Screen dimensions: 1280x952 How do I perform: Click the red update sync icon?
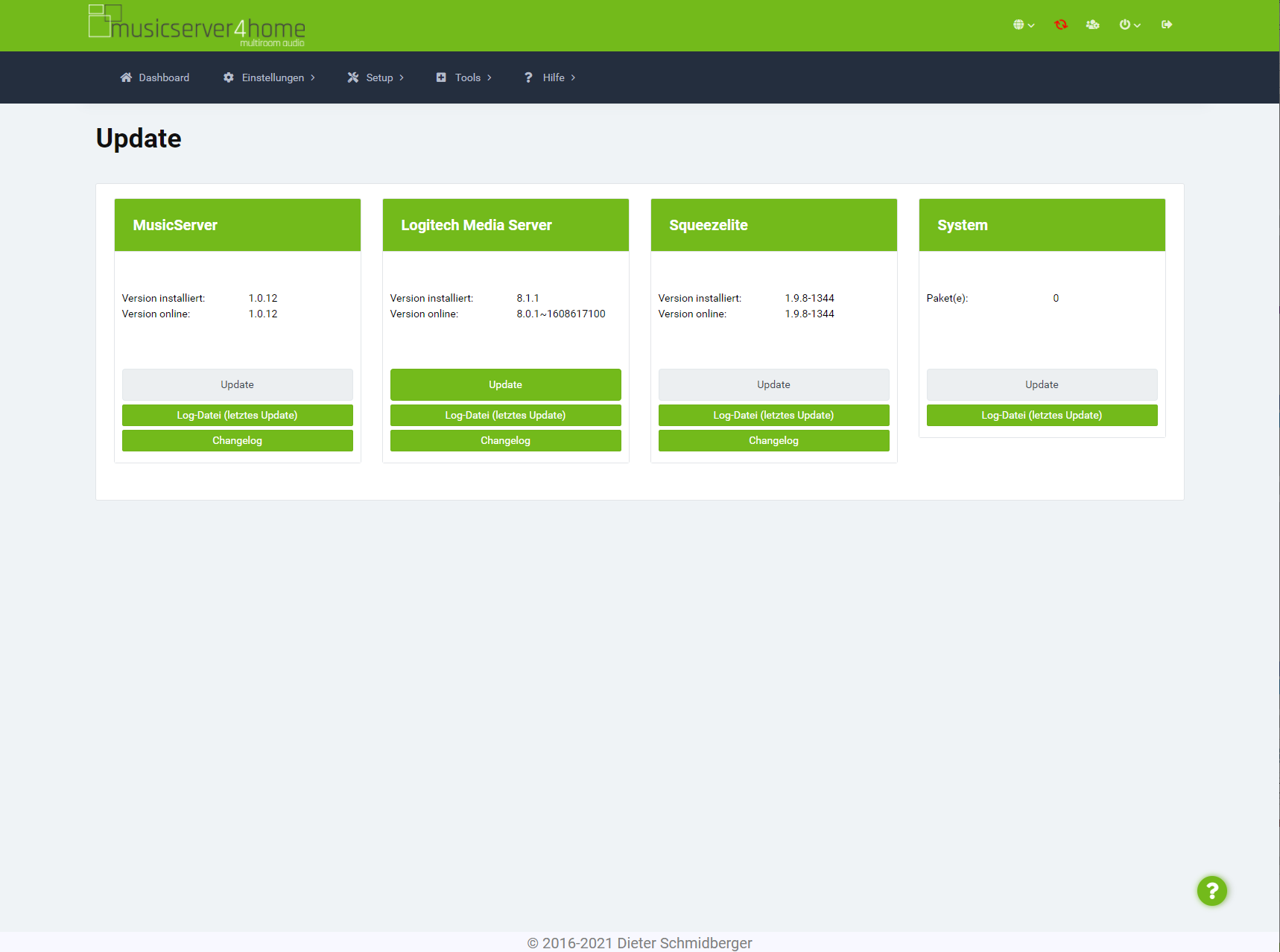click(1060, 25)
